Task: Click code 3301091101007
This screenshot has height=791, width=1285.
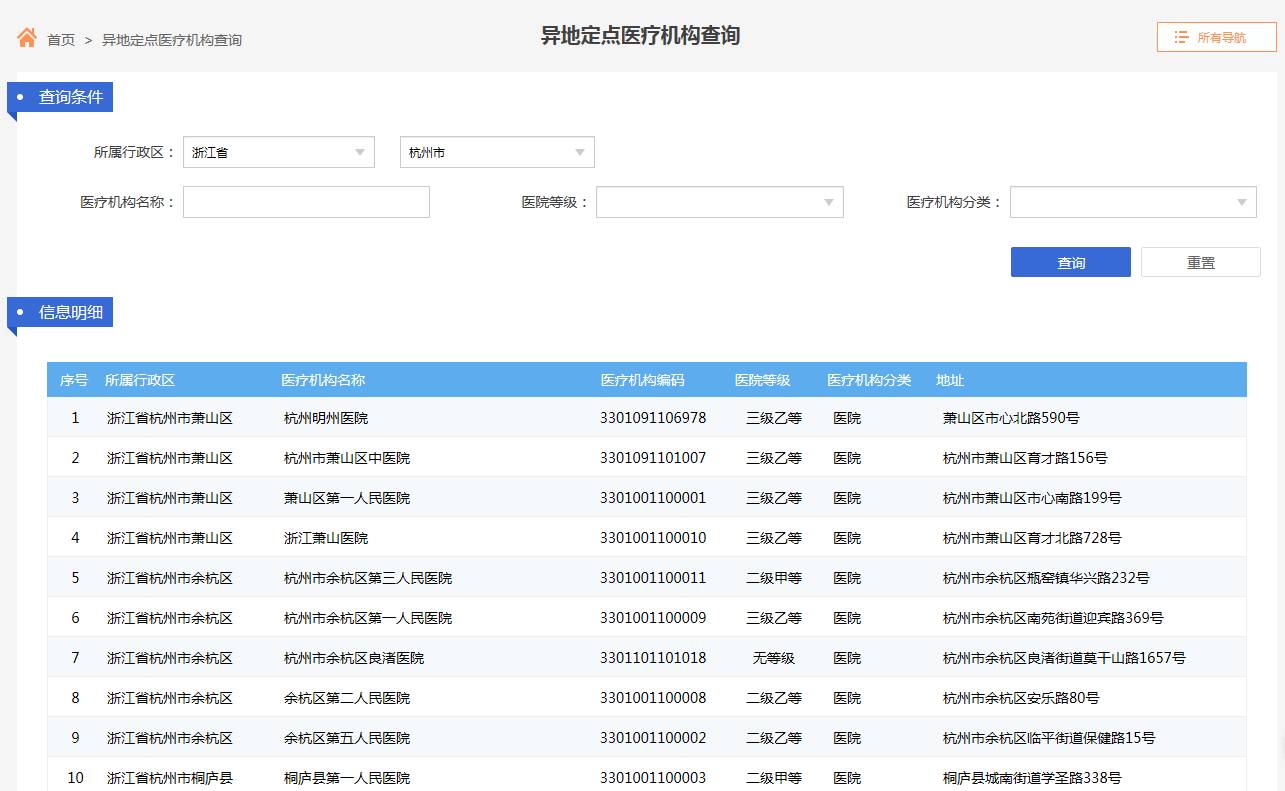Action: tap(653, 458)
